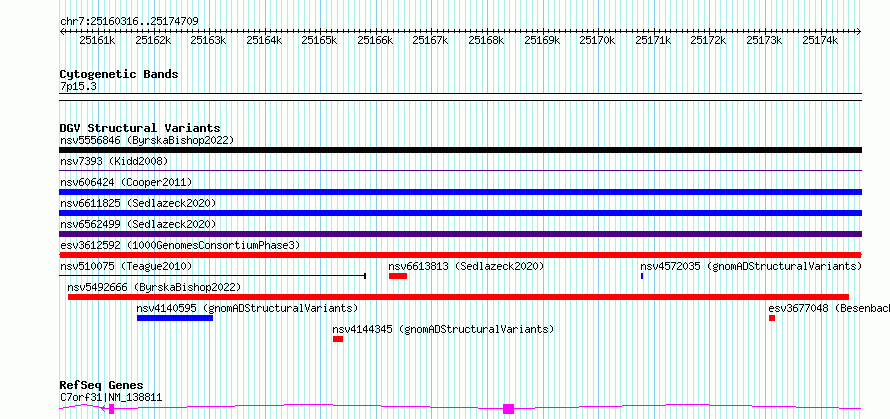Viewport: 890px width, 419px height.
Task: Click the Cytogenetic Bands track title
Action: coord(119,74)
